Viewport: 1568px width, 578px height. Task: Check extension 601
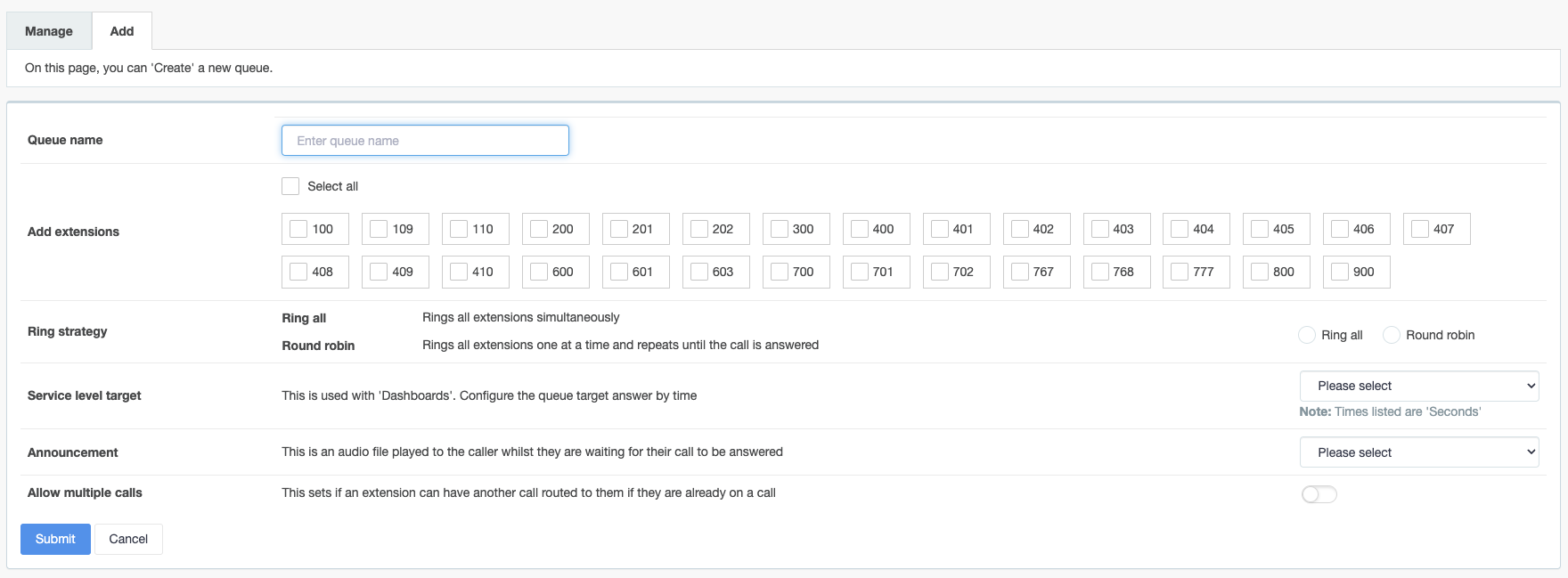tap(619, 272)
